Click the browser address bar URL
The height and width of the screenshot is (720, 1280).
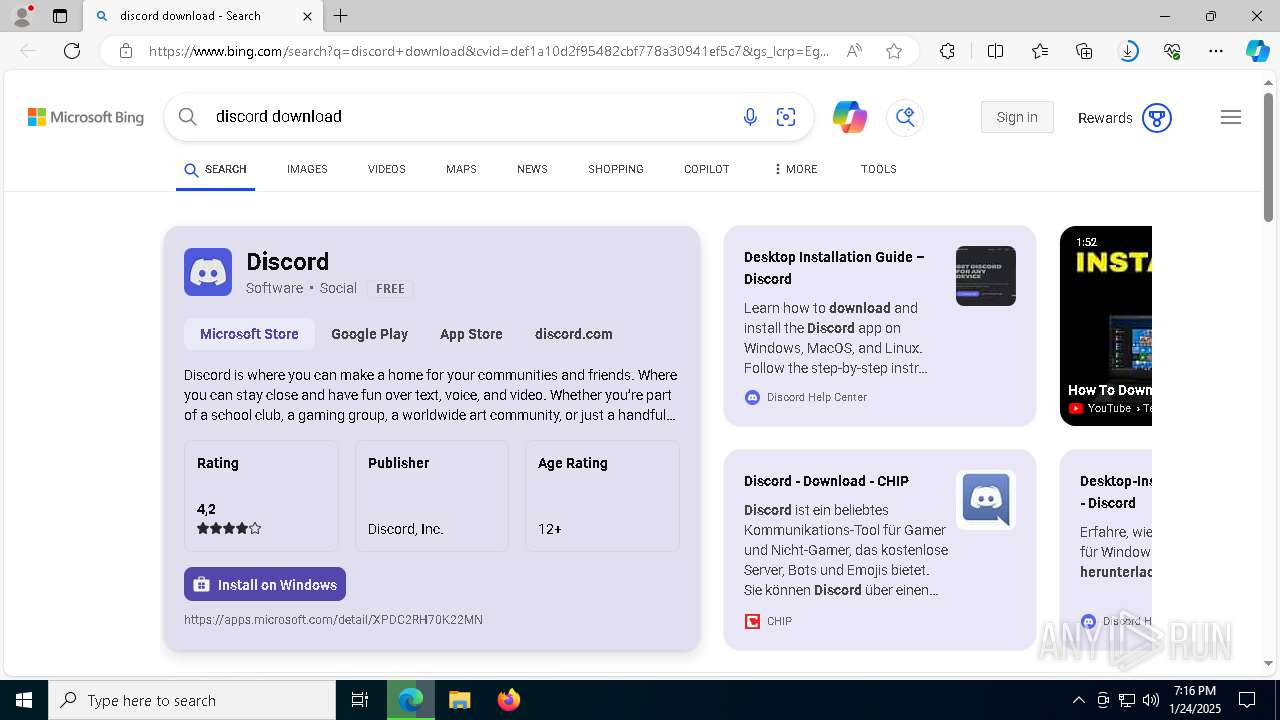coord(489,51)
